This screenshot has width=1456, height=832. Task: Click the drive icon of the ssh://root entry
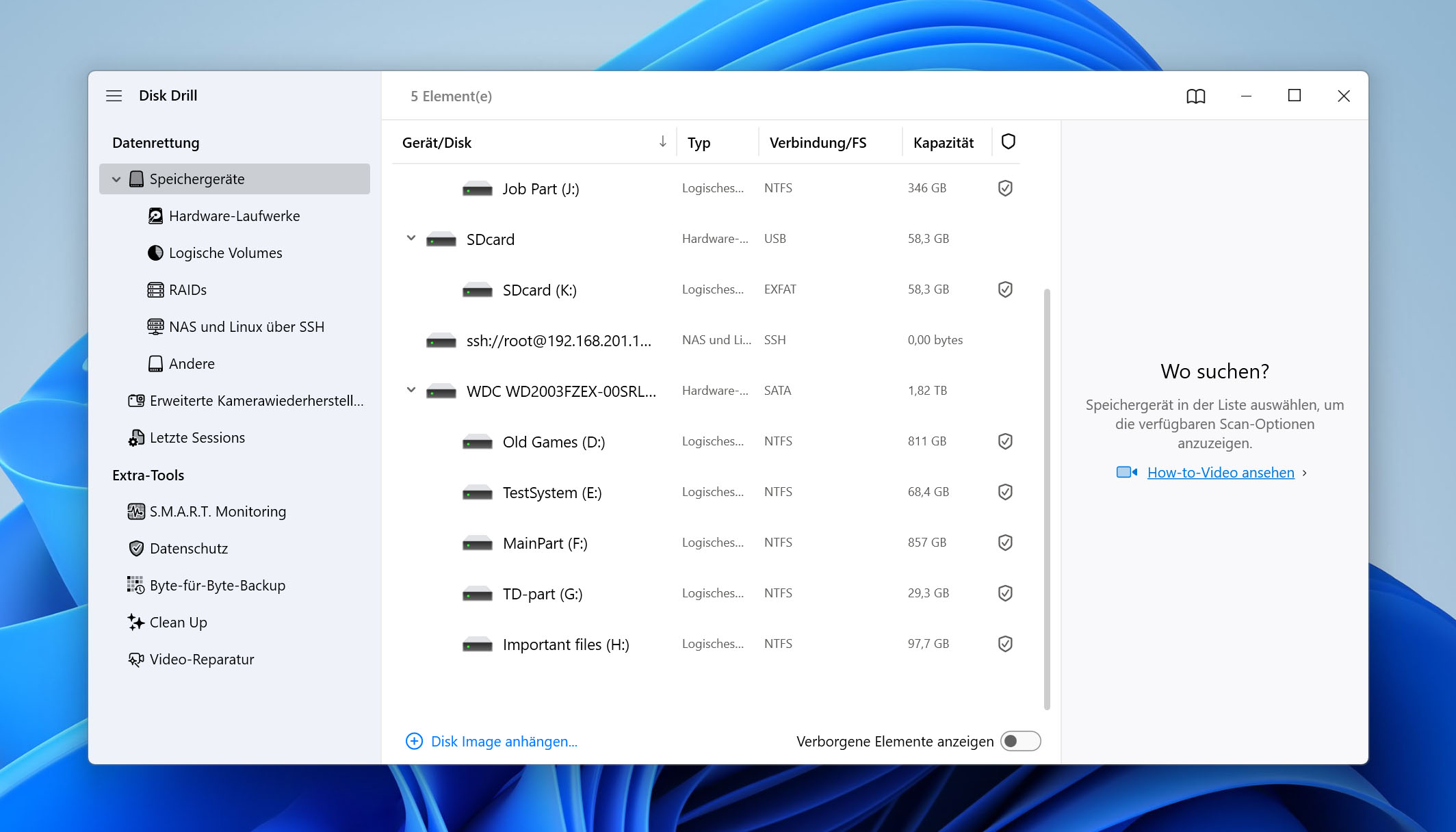[x=441, y=341]
